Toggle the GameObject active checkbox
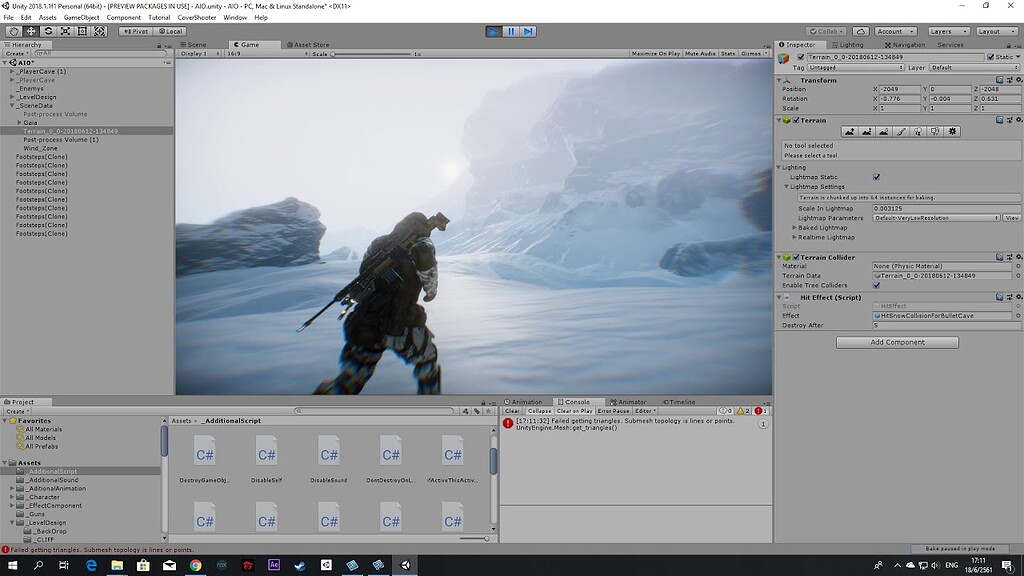Image resolution: width=1024 pixels, height=576 pixels. (x=801, y=57)
